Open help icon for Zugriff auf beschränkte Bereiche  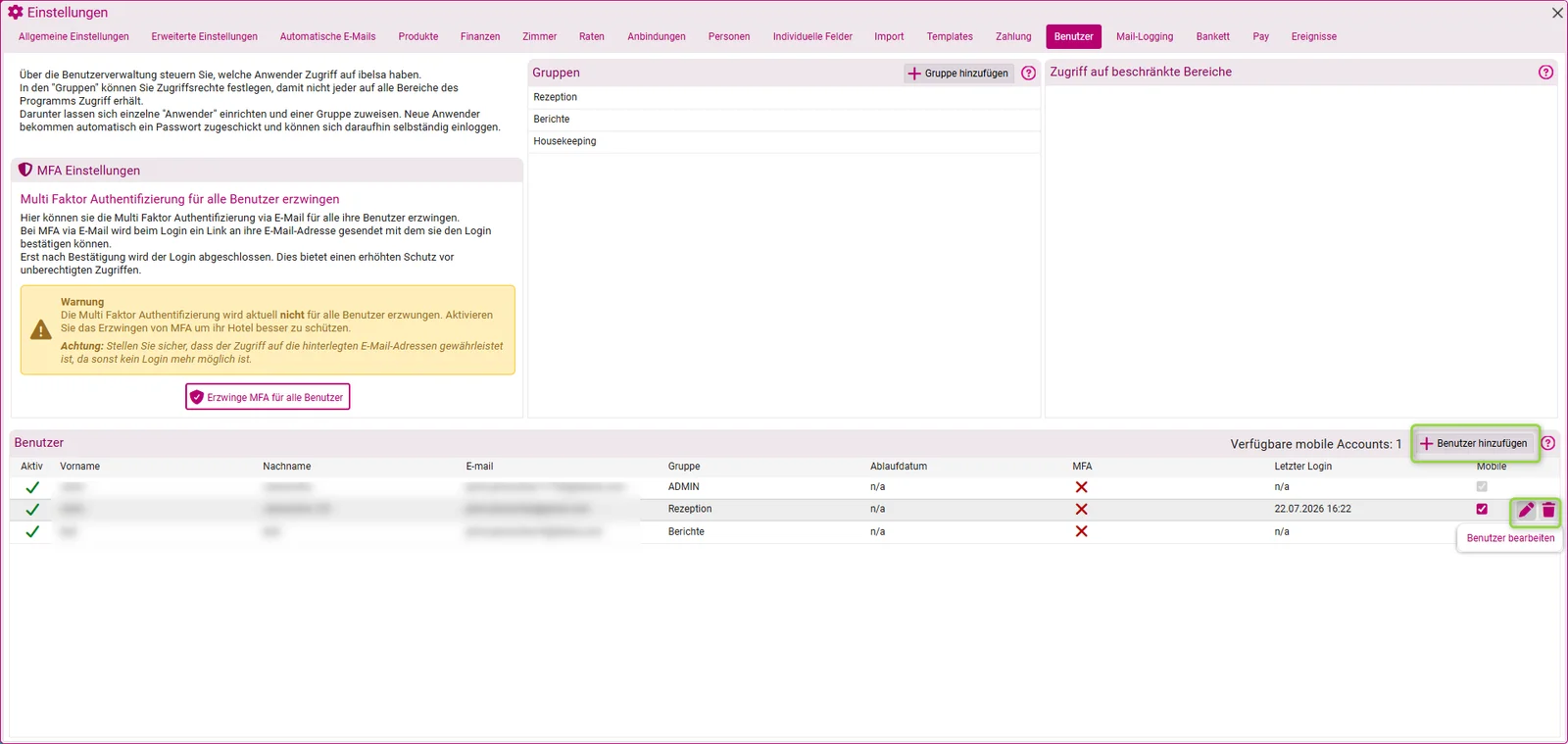(1545, 72)
